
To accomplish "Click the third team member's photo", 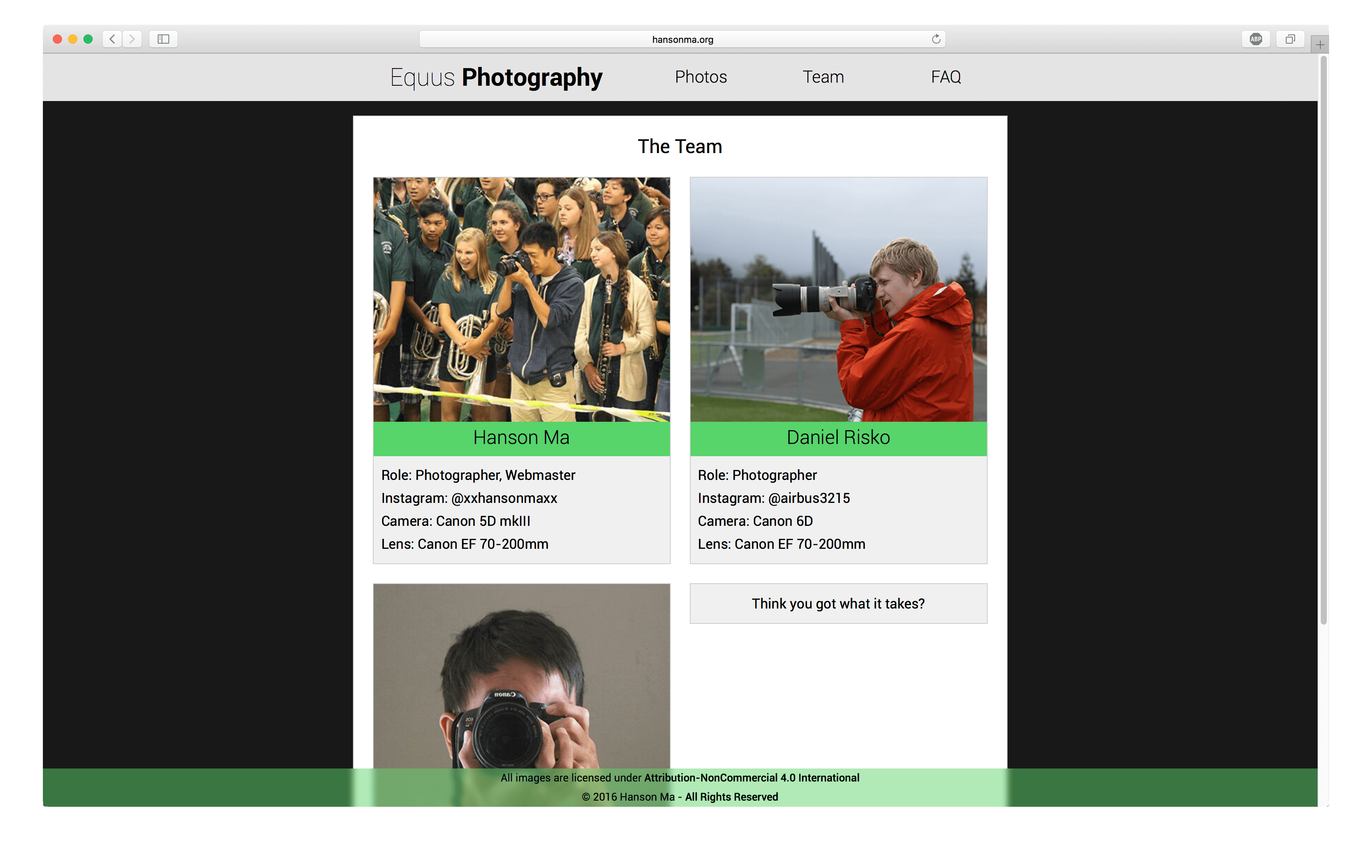I will (521, 675).
